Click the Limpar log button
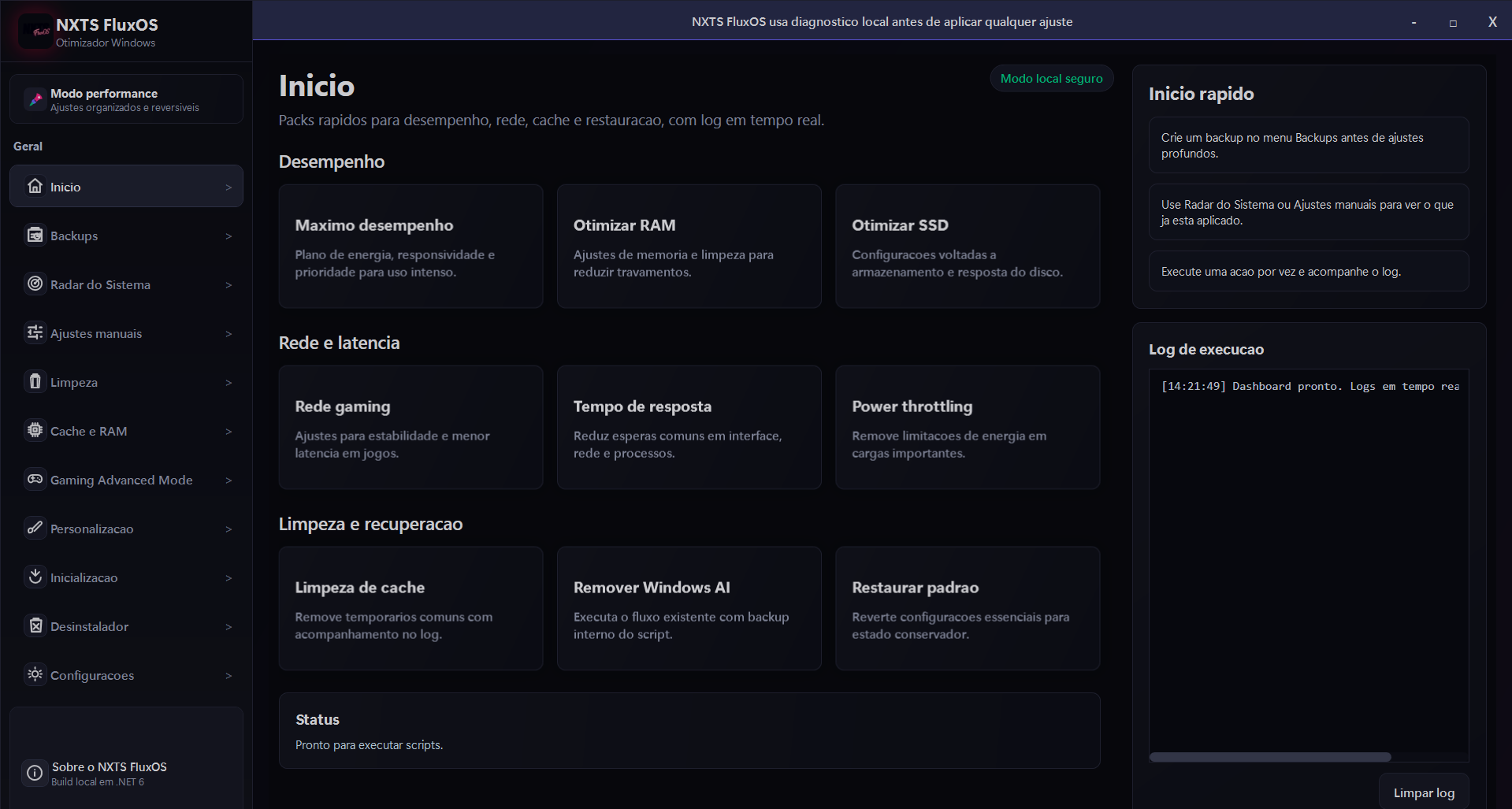 pos(1424,792)
